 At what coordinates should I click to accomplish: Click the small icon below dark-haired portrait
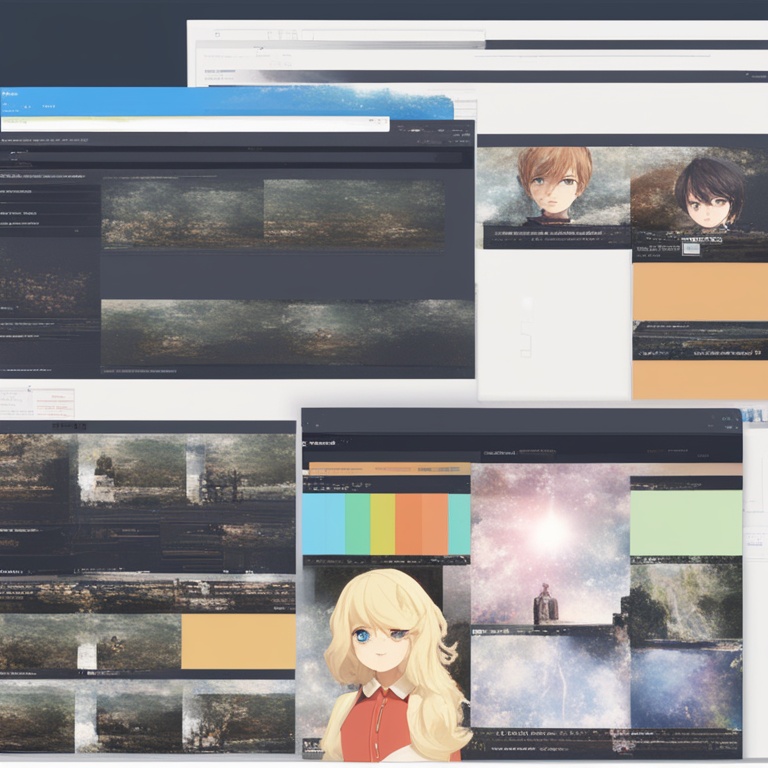pyautogui.click(x=691, y=249)
